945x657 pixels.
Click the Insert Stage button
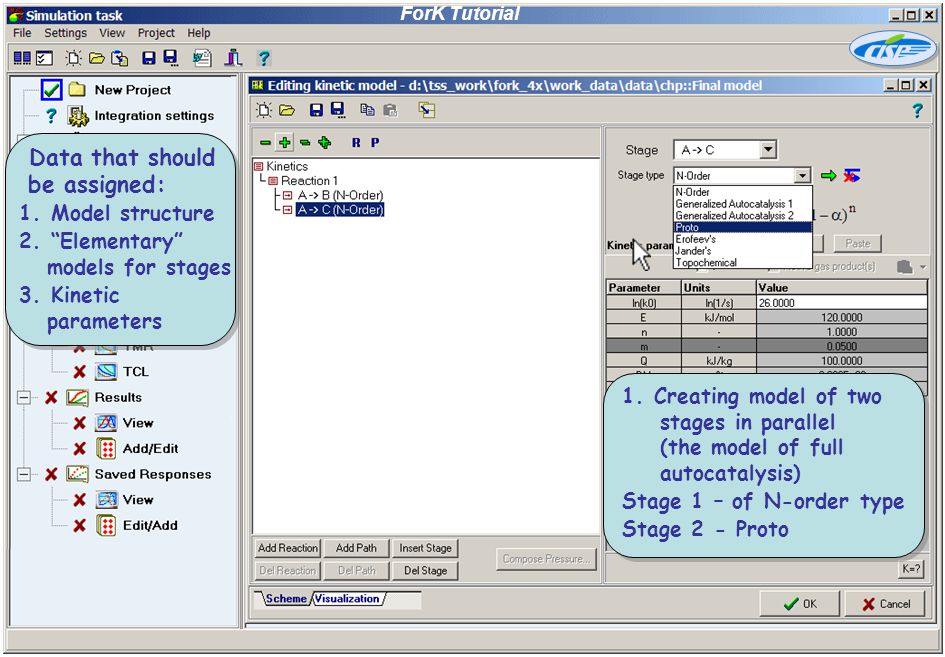point(425,548)
